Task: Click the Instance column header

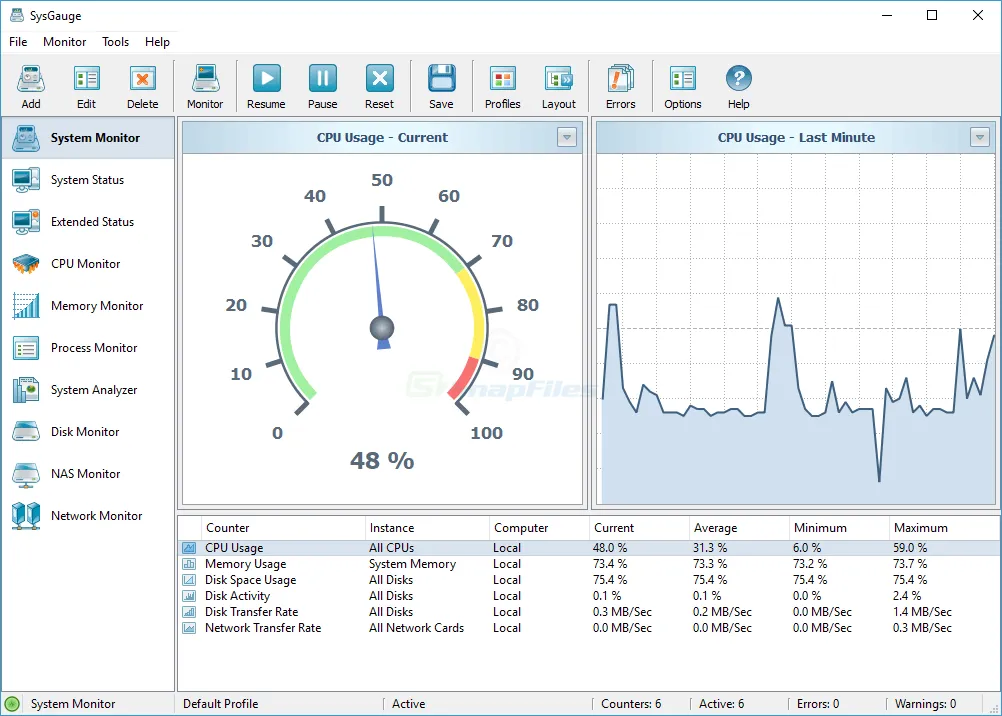Action: [427, 528]
